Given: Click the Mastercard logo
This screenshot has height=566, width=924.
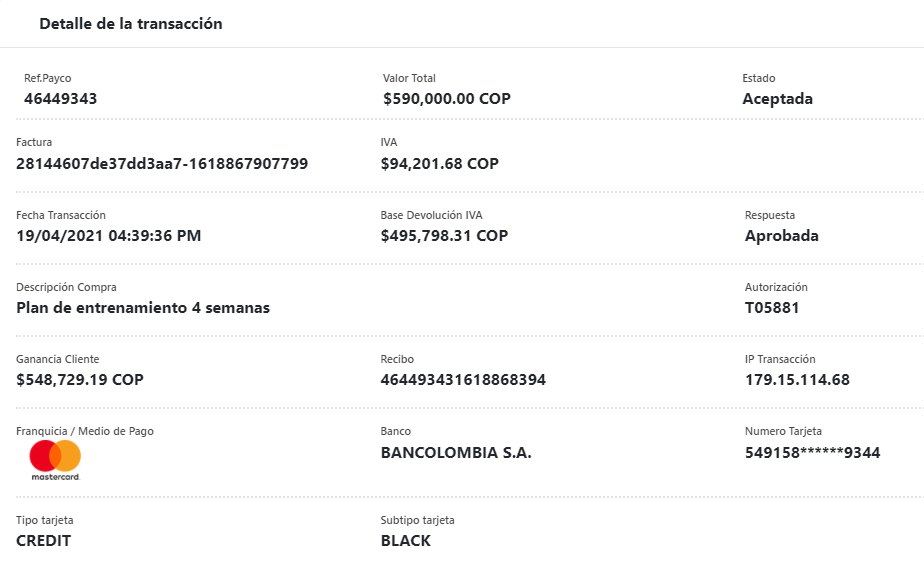Looking at the screenshot, I should 55,459.
